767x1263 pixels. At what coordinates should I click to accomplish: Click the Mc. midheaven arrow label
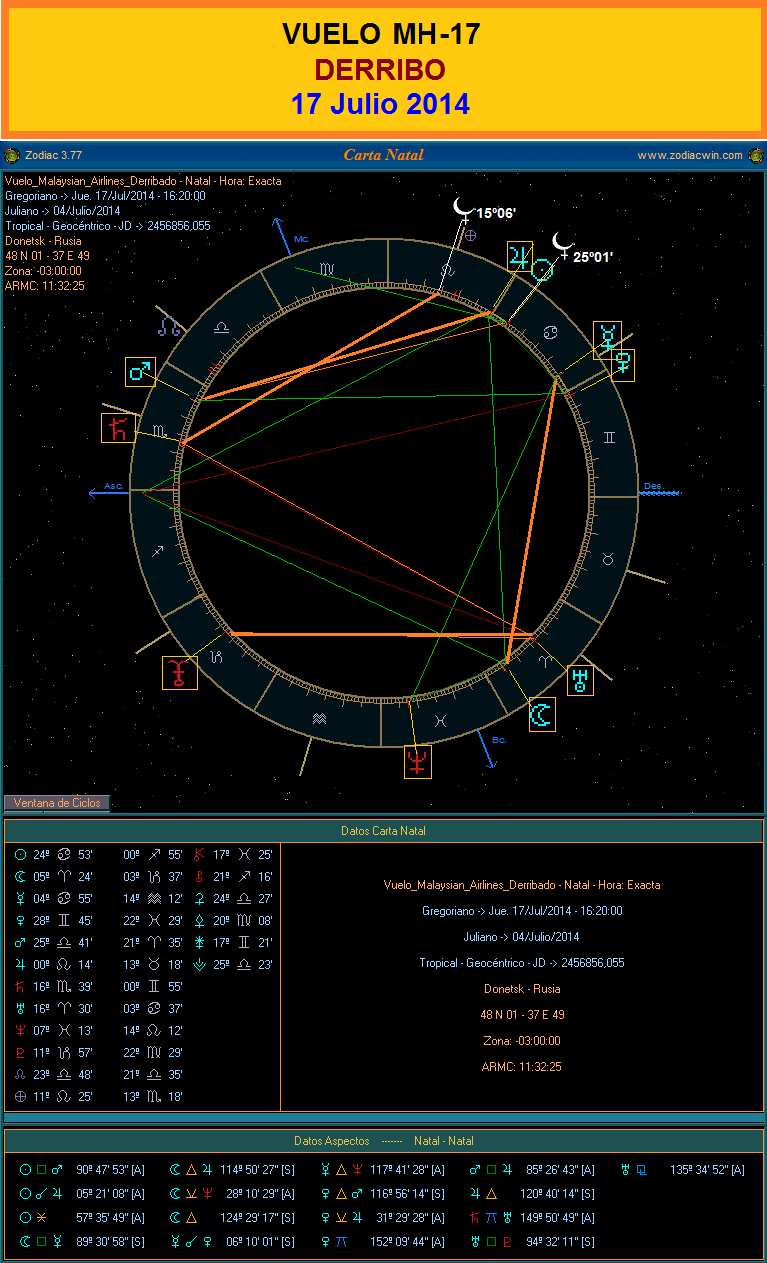302,240
